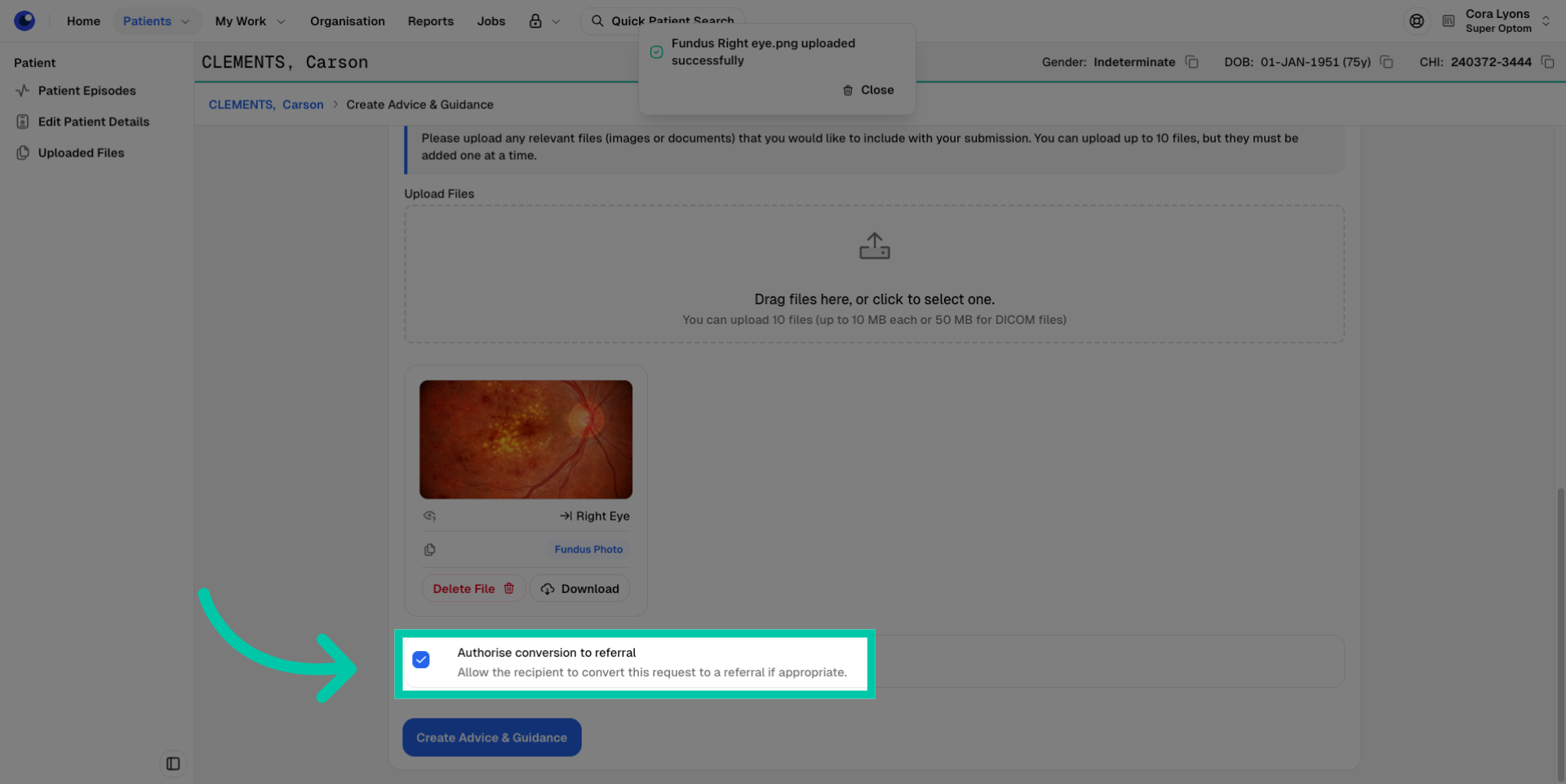This screenshot has height=784, width=1566.
Task: Click the Uploaded Files document icon
Action: pyautogui.click(x=22, y=153)
